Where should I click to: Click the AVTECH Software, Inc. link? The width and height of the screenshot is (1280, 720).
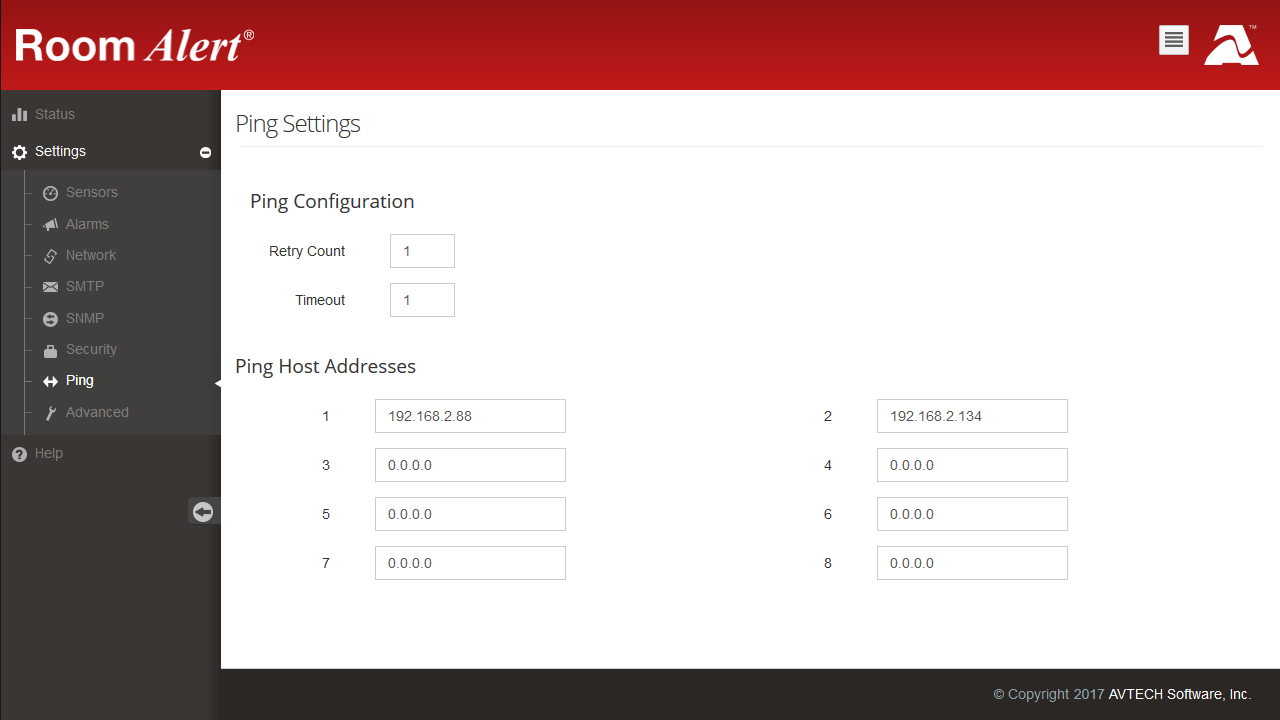(x=1178, y=694)
